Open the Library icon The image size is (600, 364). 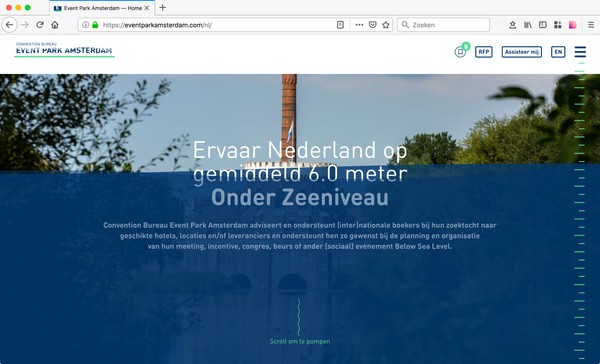coord(528,25)
